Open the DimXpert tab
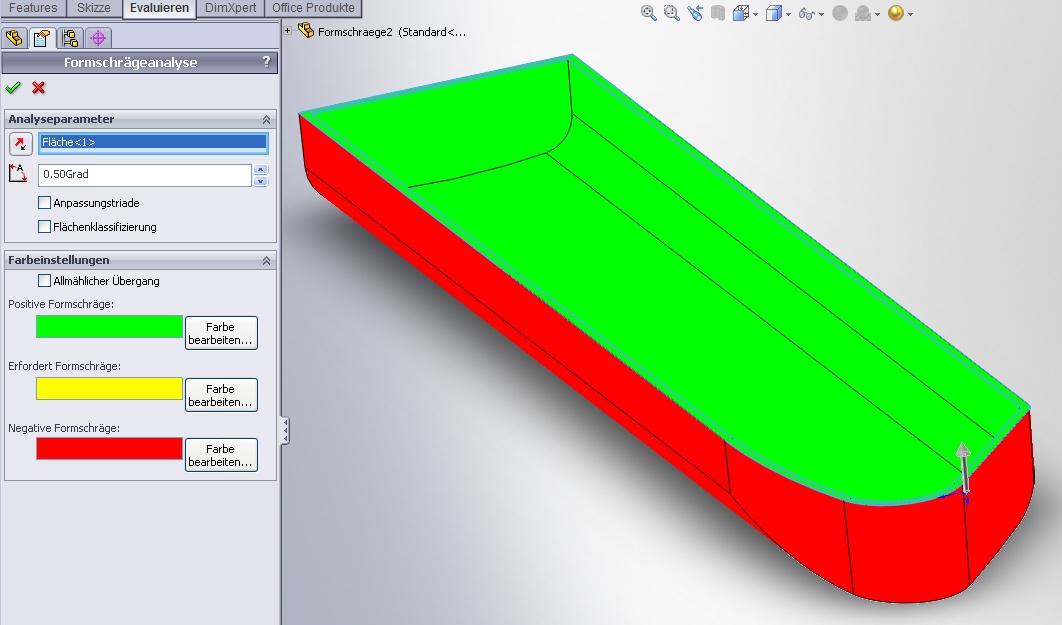Screen dimensions: 1062x625 click(230, 8)
